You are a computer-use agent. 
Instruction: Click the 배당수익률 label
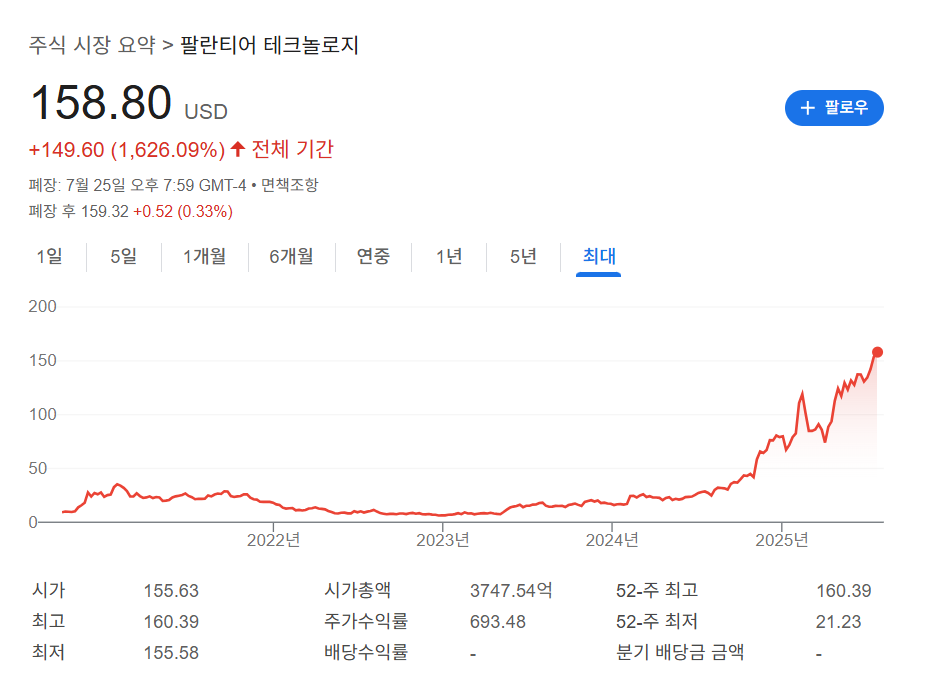point(366,652)
